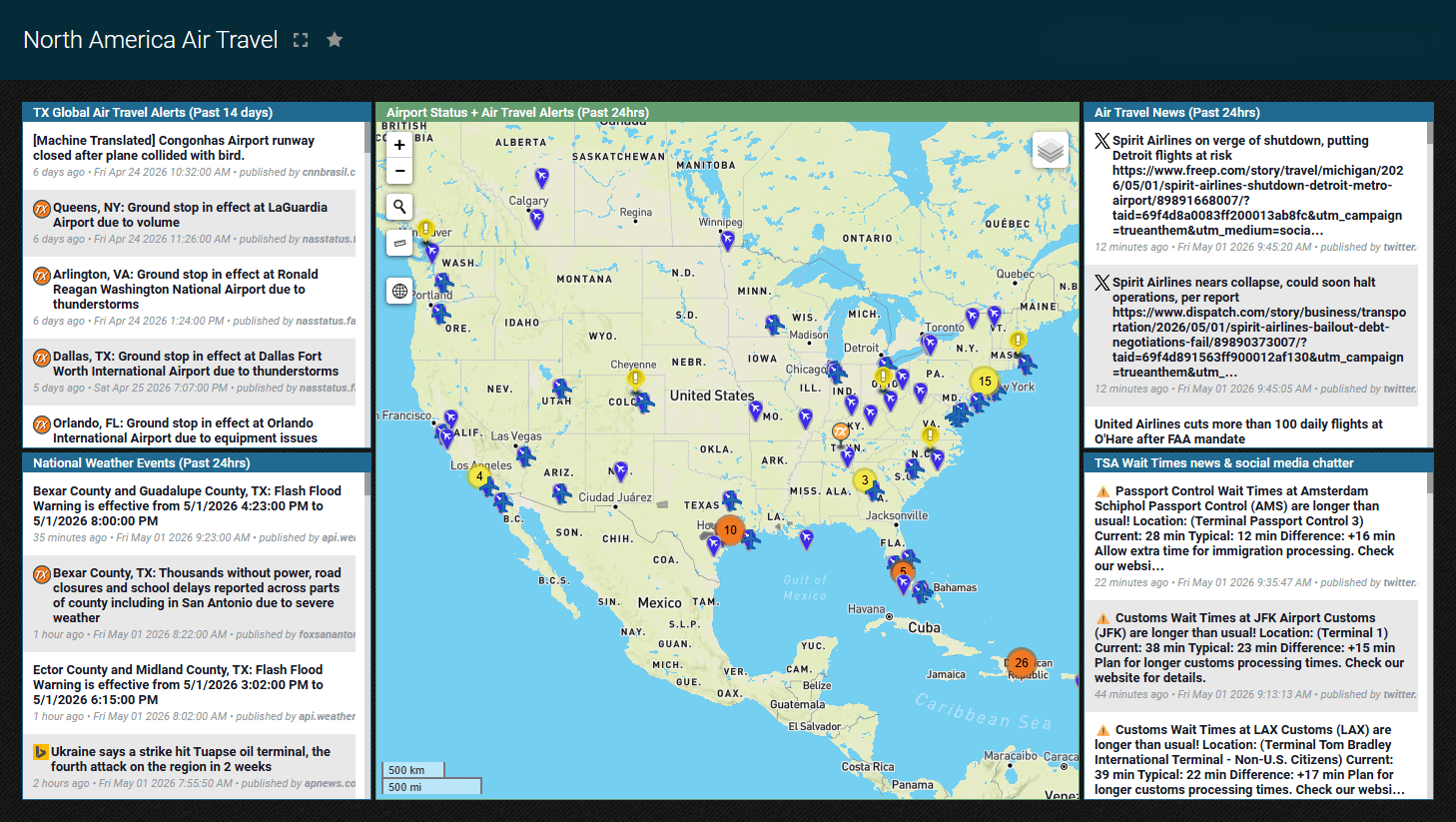Select the map measure ruler tool

tap(399, 243)
